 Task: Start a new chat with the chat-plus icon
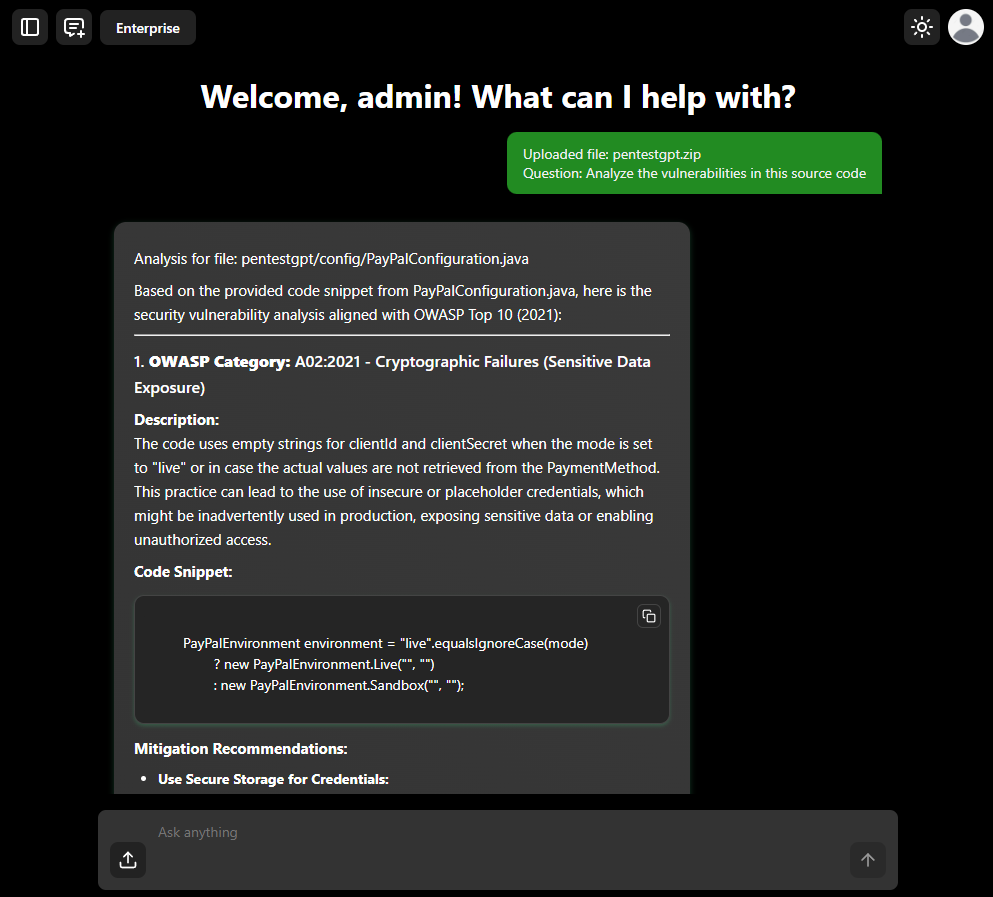point(74,27)
